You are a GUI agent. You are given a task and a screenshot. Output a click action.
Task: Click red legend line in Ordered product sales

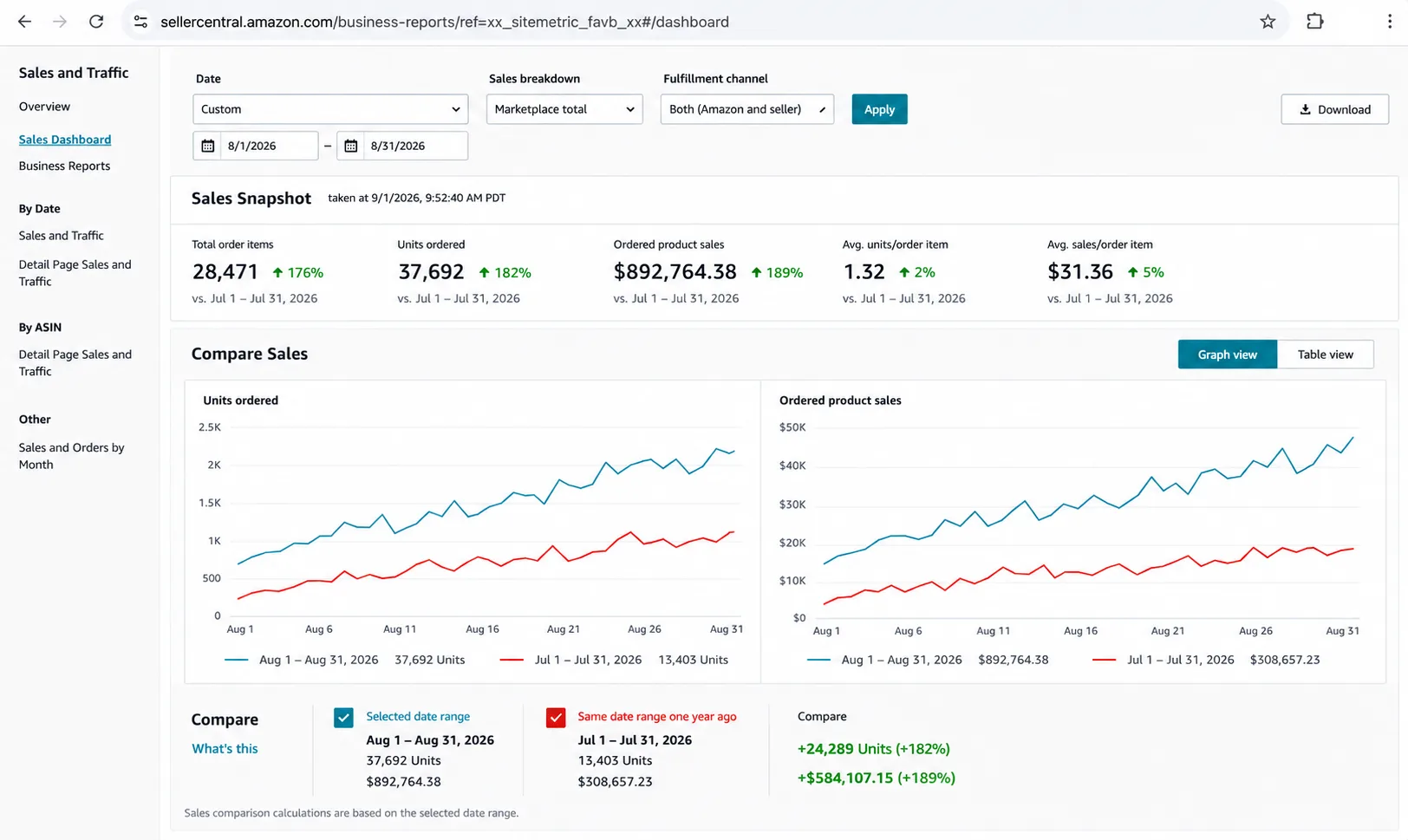click(1104, 660)
